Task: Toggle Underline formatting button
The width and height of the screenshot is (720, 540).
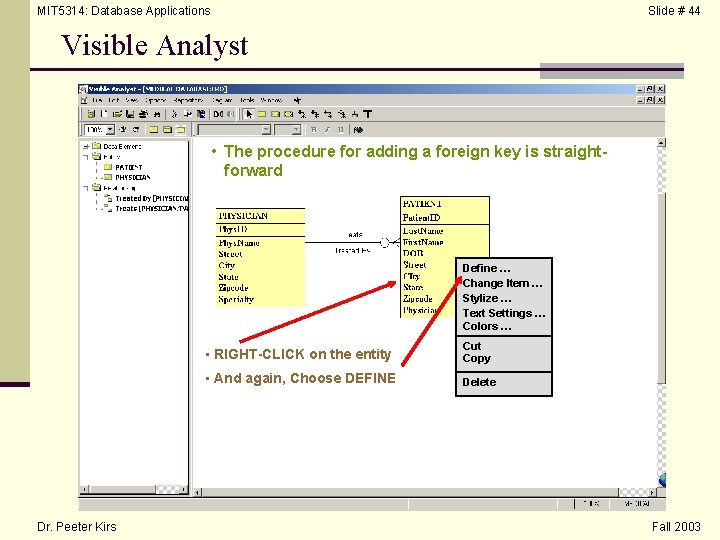Action: click(x=341, y=129)
